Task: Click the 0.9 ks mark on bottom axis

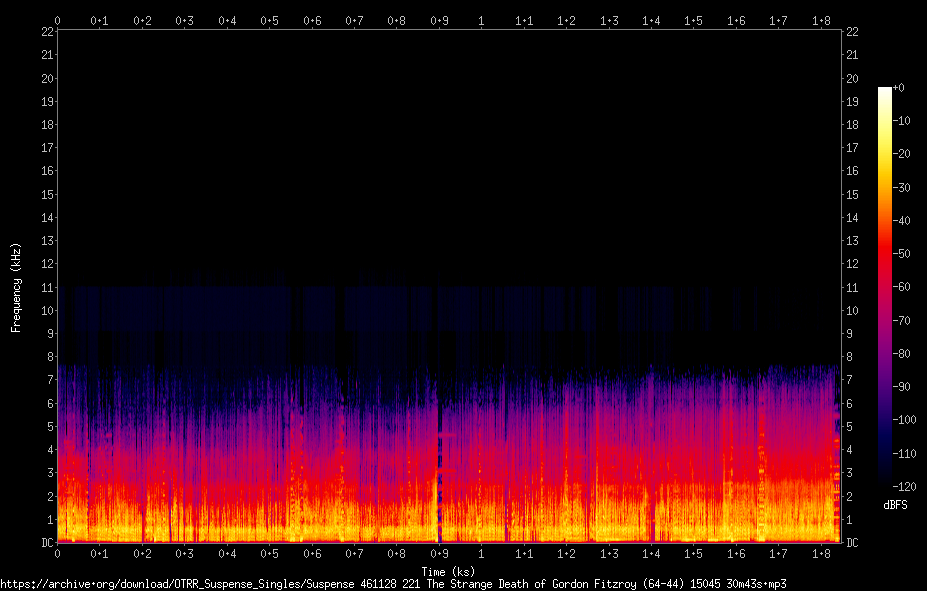Action: [439, 554]
